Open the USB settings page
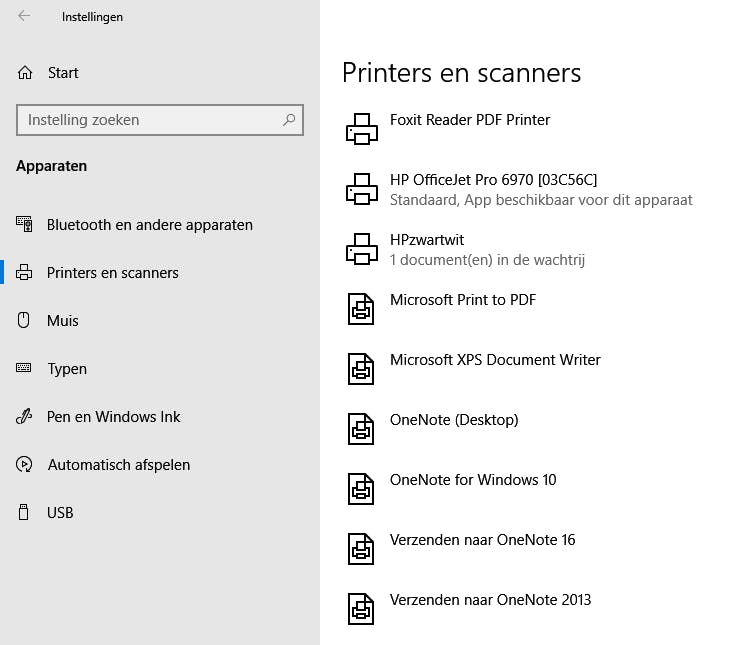The width and height of the screenshot is (734, 645). pyautogui.click(x=60, y=513)
